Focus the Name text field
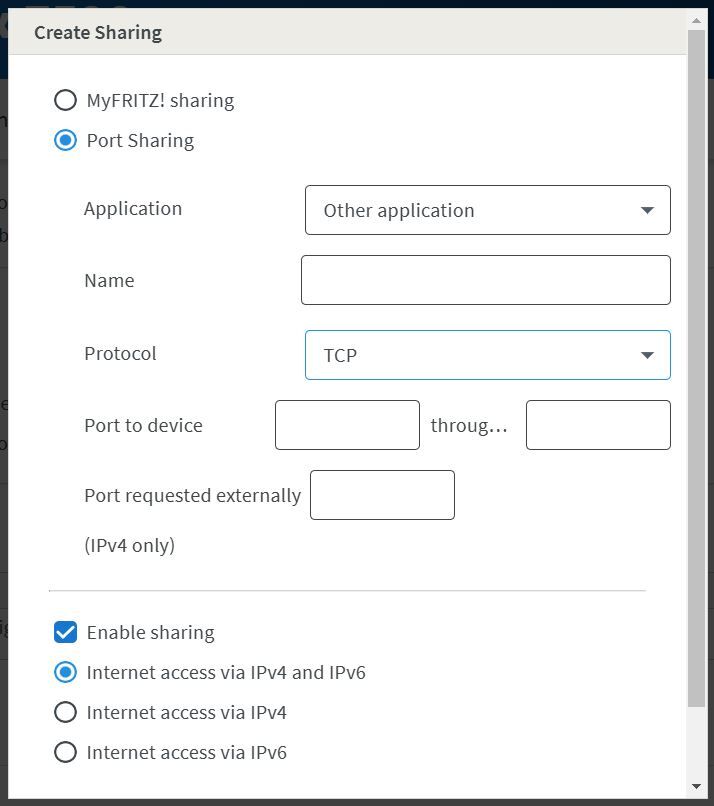The height and width of the screenshot is (806, 714). click(486, 280)
